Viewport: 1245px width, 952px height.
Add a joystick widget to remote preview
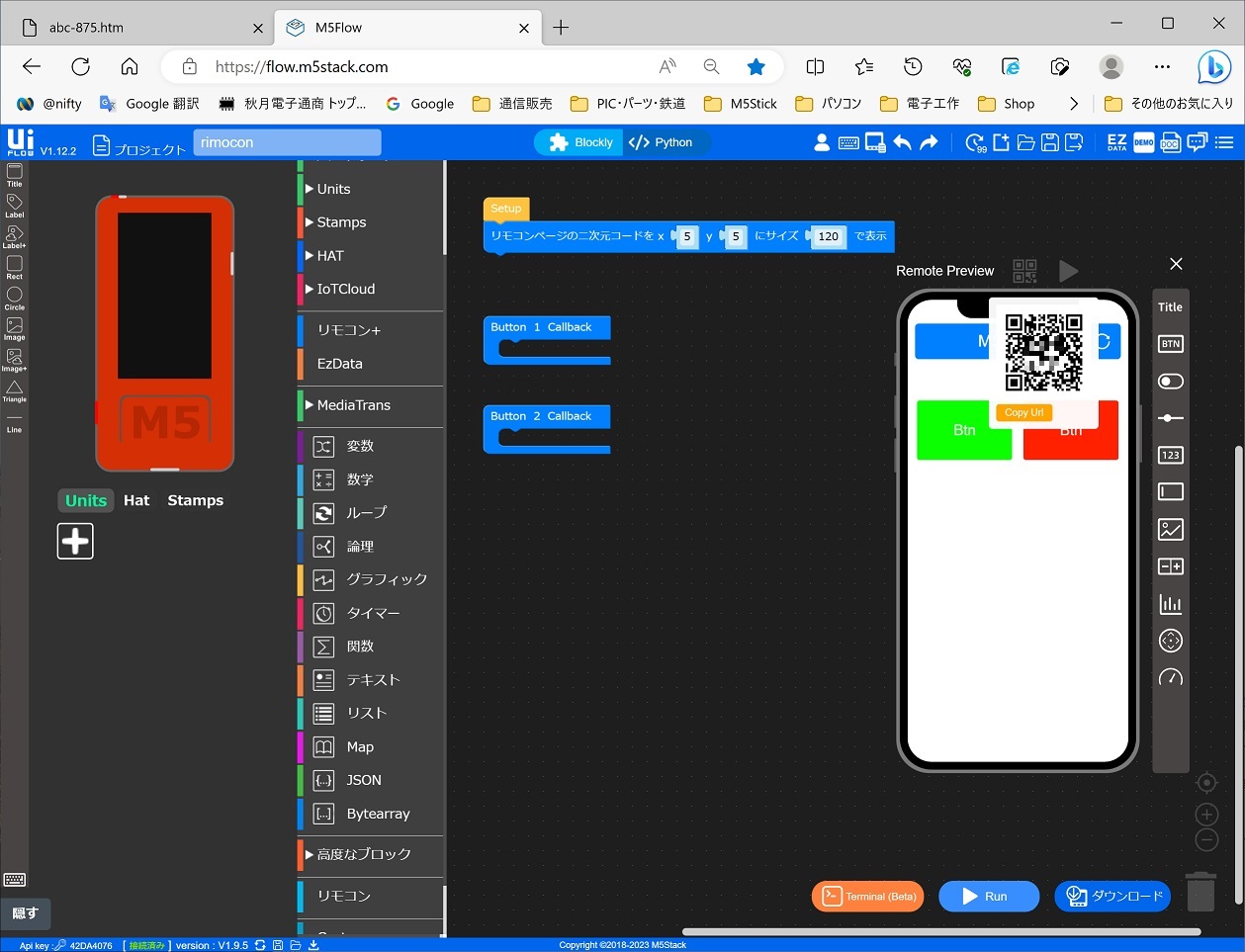pyautogui.click(x=1171, y=641)
